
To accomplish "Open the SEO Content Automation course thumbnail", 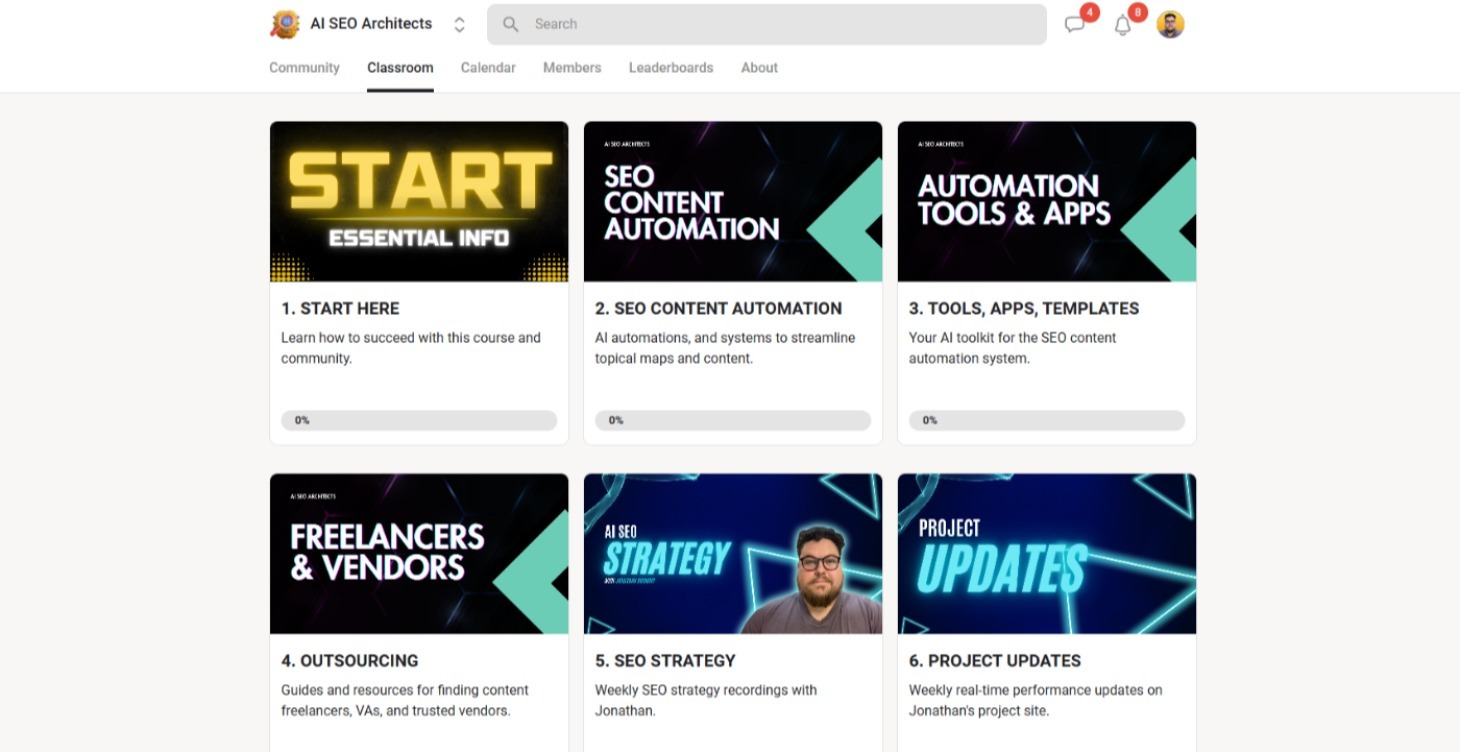I will 733,202.
